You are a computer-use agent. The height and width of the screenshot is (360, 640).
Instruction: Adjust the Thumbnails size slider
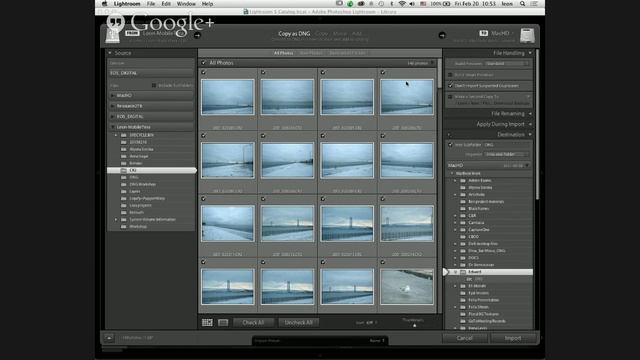[x=415, y=325]
